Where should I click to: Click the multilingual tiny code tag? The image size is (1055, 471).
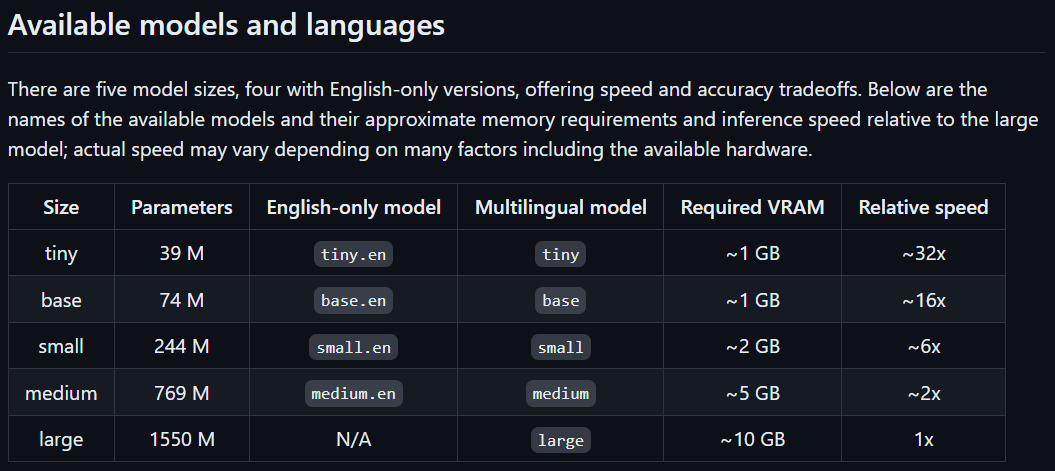(x=560, y=254)
